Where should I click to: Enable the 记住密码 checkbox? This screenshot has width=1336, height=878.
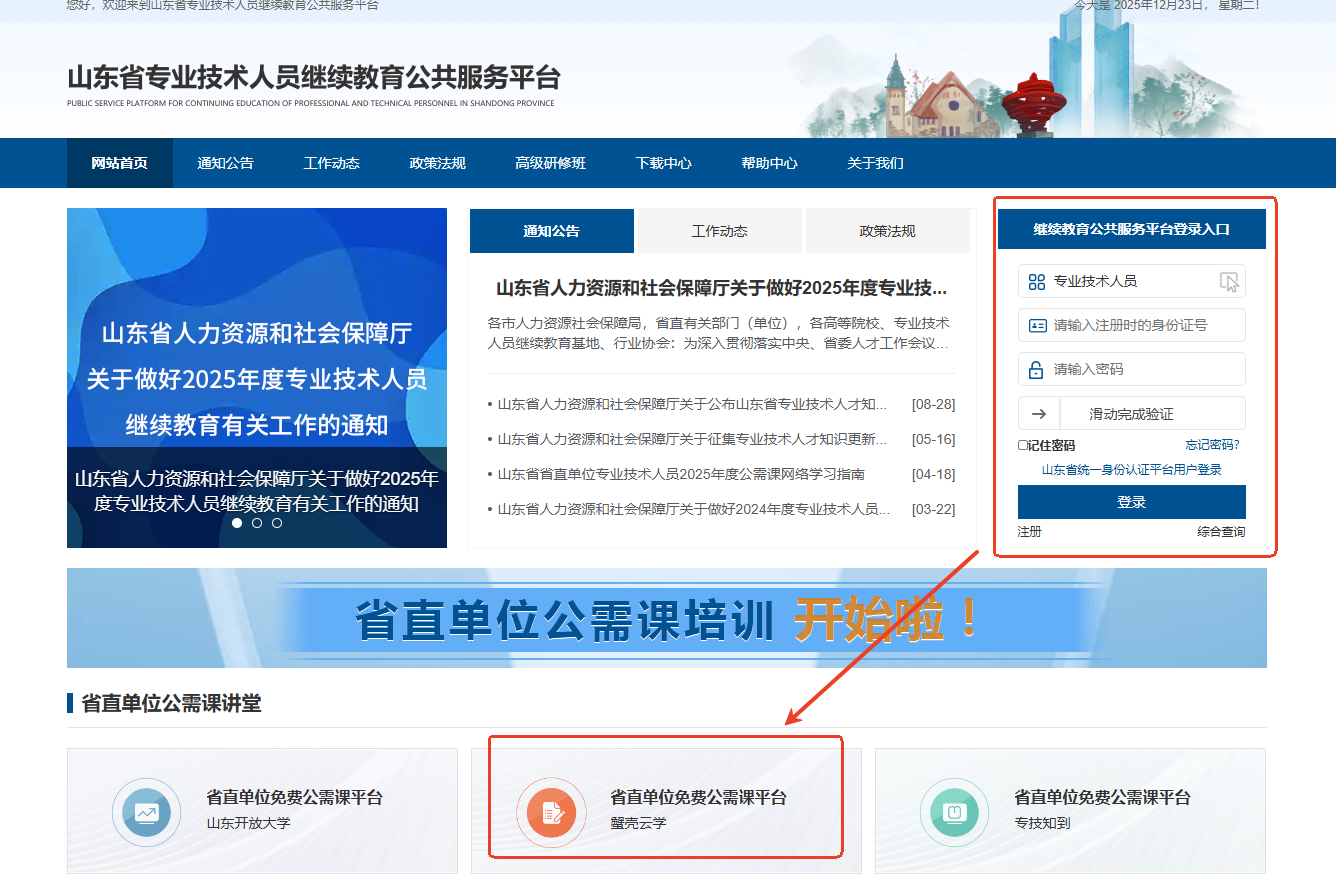tap(1023, 445)
